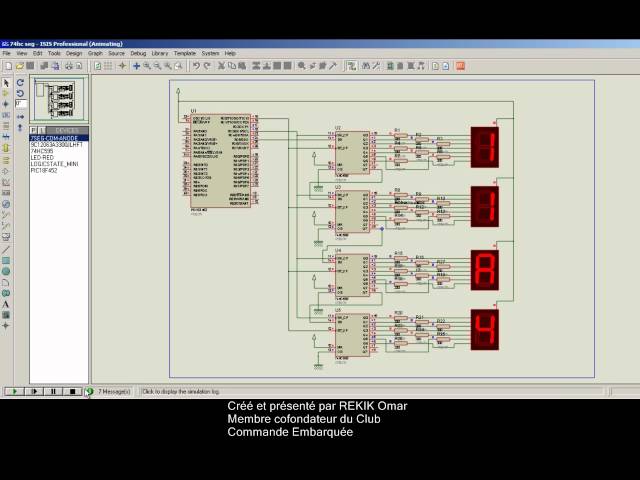Click the Rotate Clockwise icon
This screenshot has width=640, height=480.
(x=20, y=82)
